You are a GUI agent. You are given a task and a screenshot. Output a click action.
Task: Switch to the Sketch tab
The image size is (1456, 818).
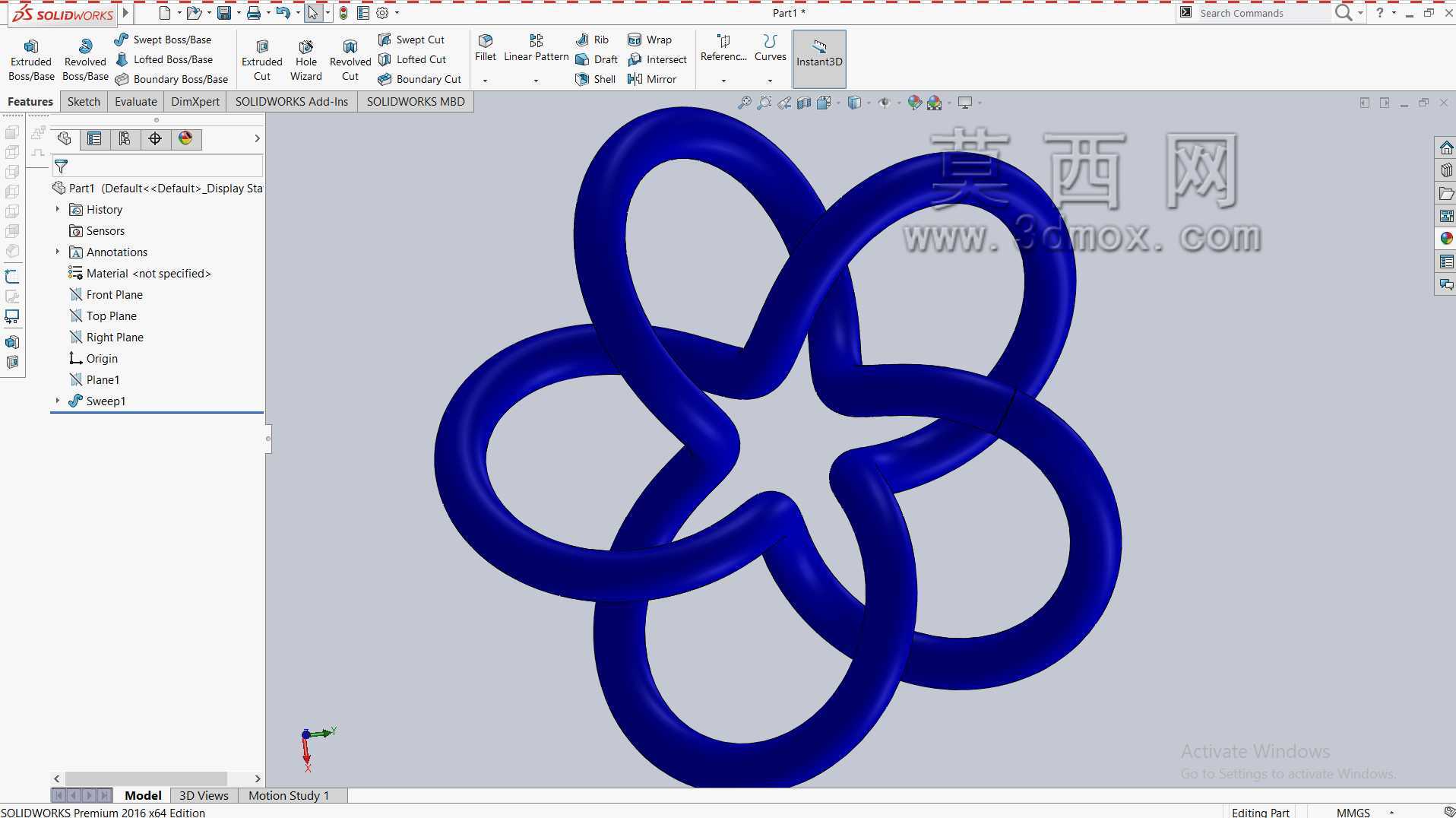(x=84, y=101)
